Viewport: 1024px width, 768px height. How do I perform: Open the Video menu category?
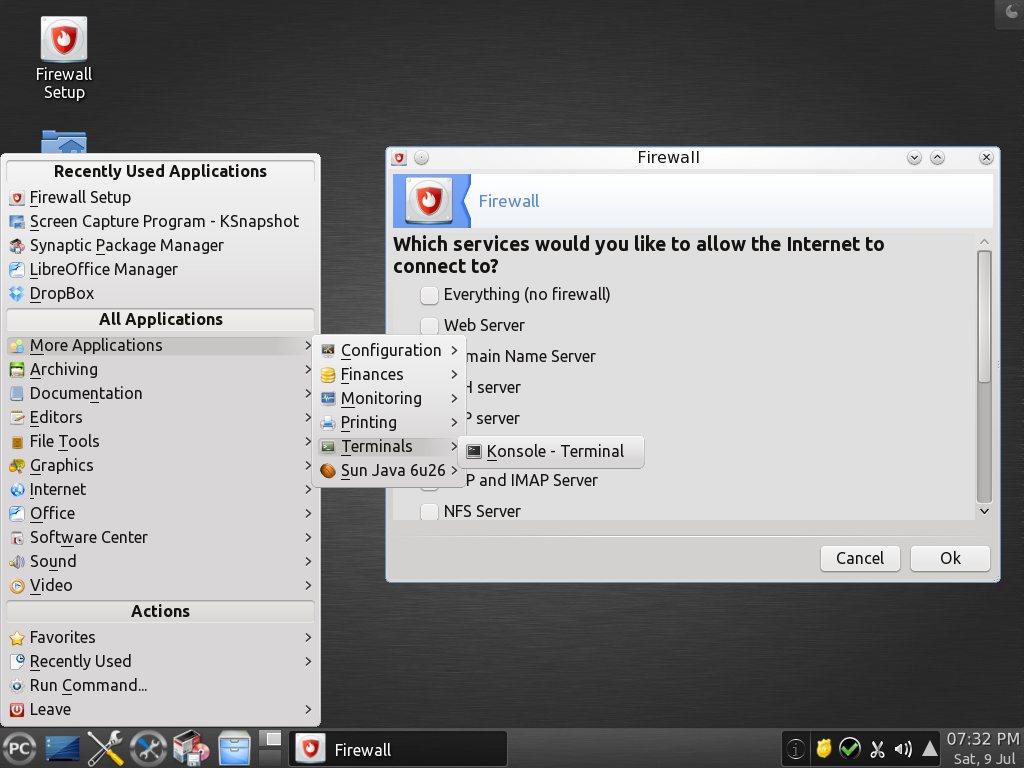click(x=161, y=586)
